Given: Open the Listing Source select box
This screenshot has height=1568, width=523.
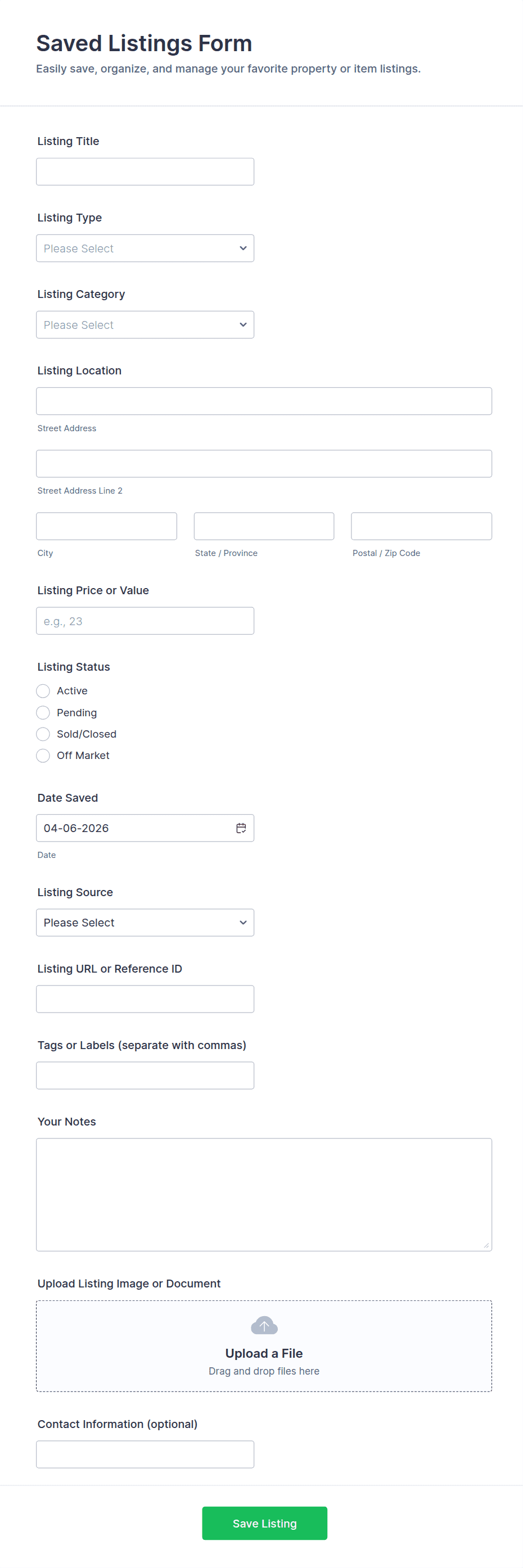Looking at the screenshot, I should tap(145, 923).
